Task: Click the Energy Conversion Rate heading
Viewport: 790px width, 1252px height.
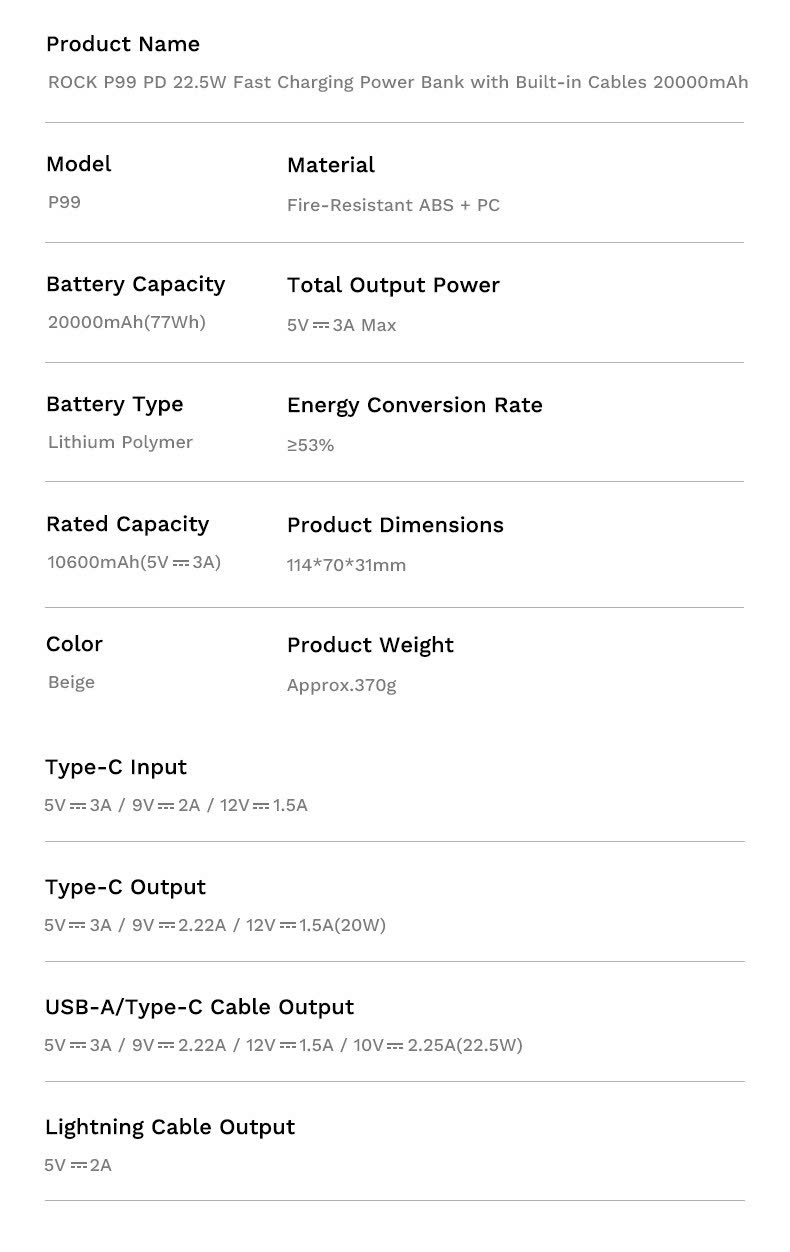Action: click(x=415, y=405)
